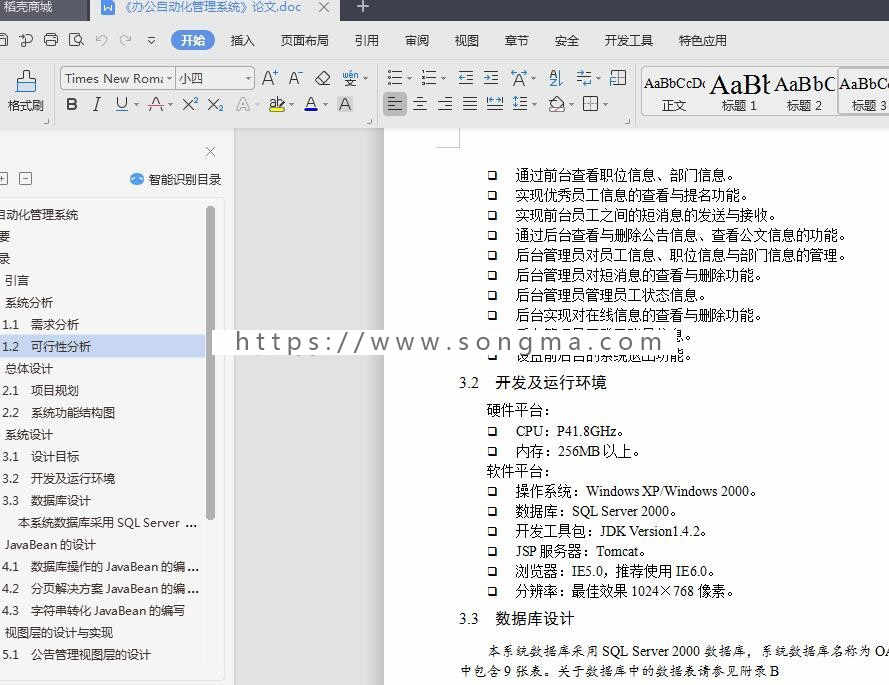The width and height of the screenshot is (889, 685).
Task: Decrease paragraph indent
Action: pyautogui.click(x=466, y=77)
